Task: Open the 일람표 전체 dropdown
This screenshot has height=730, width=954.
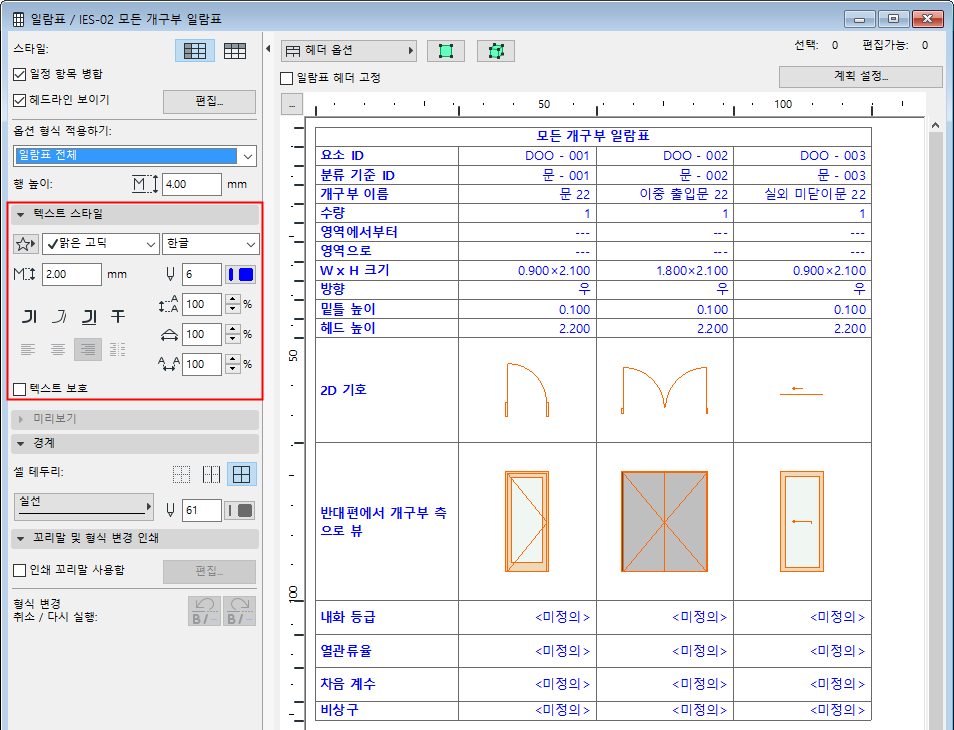Action: click(135, 155)
